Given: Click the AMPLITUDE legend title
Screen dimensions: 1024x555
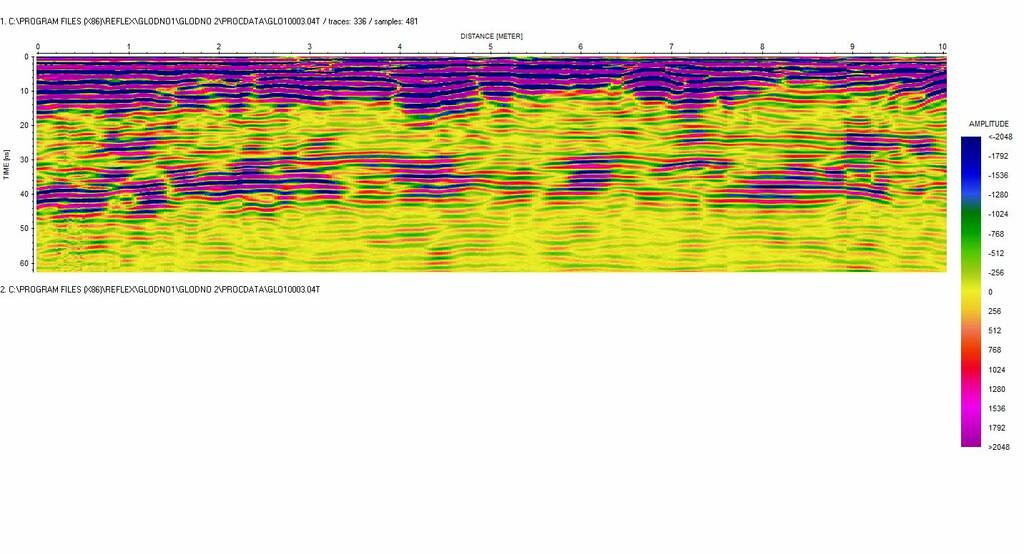Looking at the screenshot, I should pos(990,124).
